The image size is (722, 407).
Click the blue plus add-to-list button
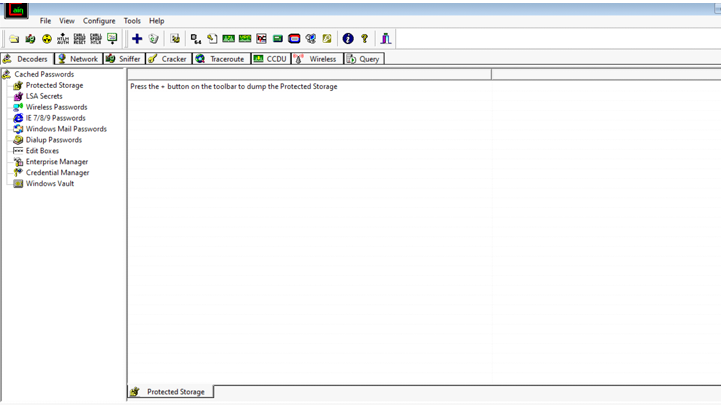[x=137, y=39]
